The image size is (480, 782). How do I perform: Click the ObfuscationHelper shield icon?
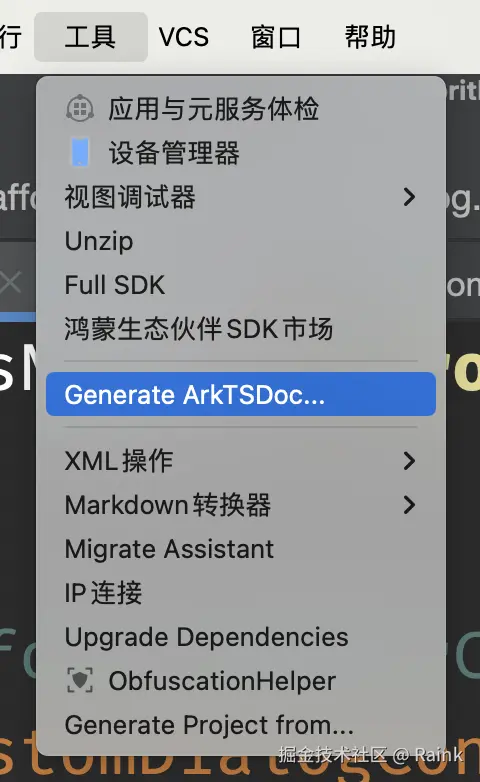click(x=80, y=680)
